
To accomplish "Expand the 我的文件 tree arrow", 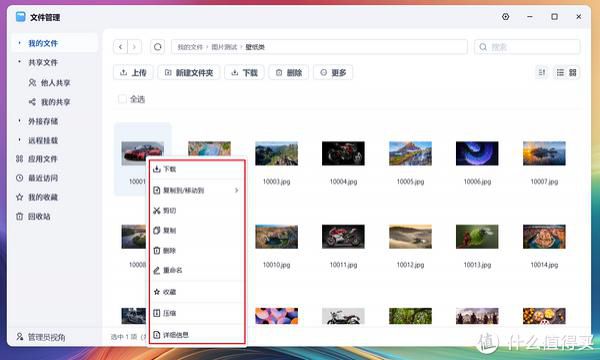I will (x=19, y=42).
